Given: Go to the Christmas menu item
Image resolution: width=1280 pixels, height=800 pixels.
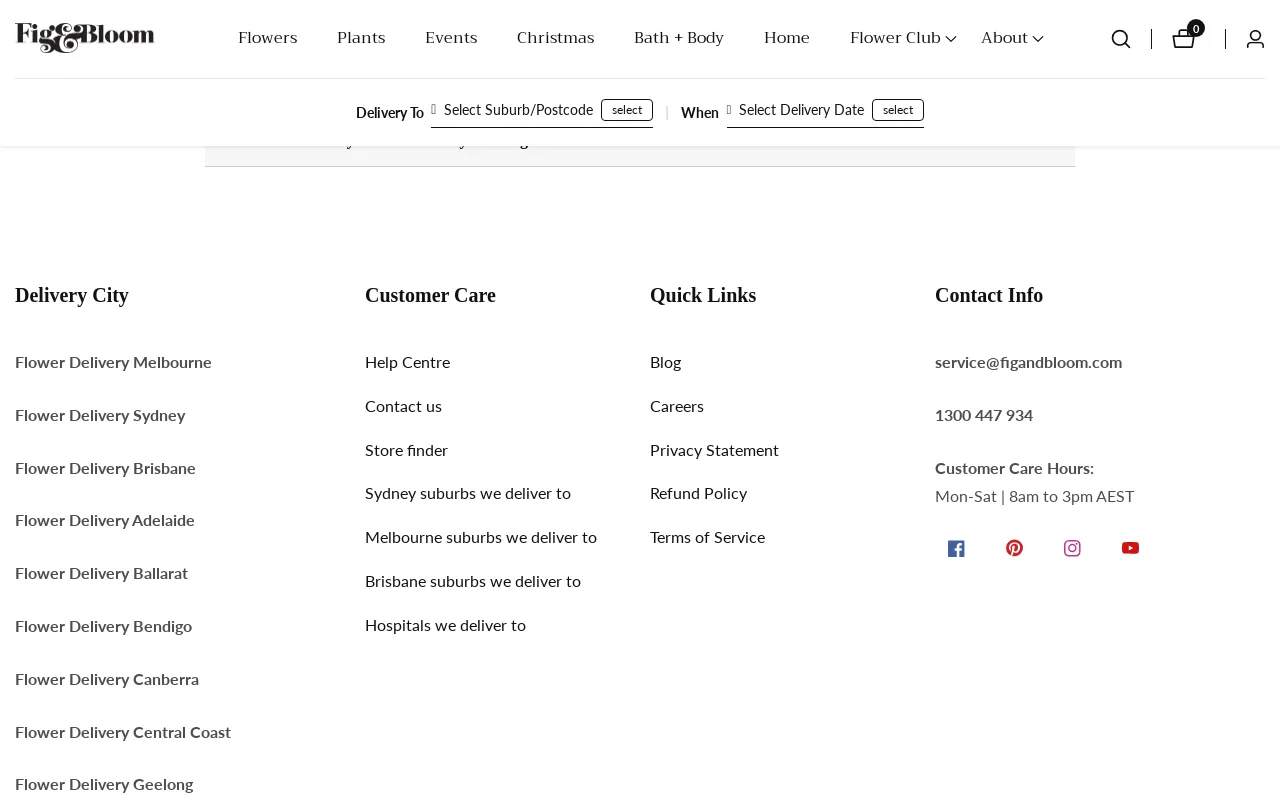Looking at the screenshot, I should pyautogui.click(x=555, y=38).
